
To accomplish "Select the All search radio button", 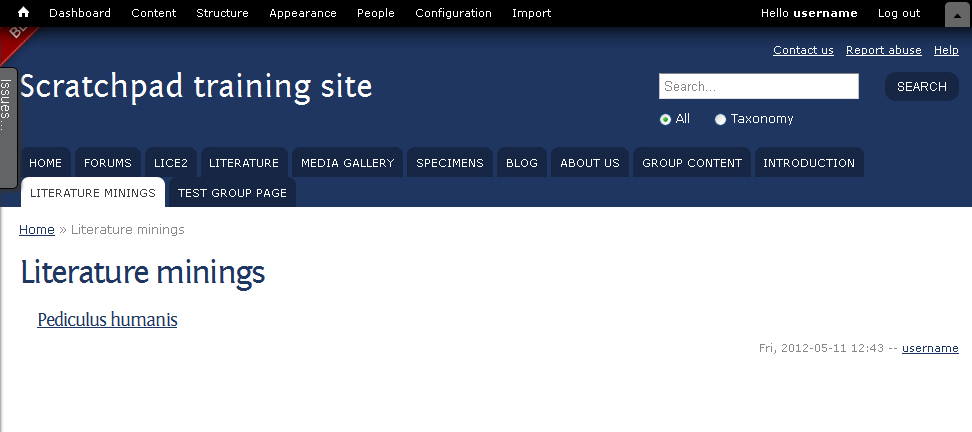I will point(665,120).
